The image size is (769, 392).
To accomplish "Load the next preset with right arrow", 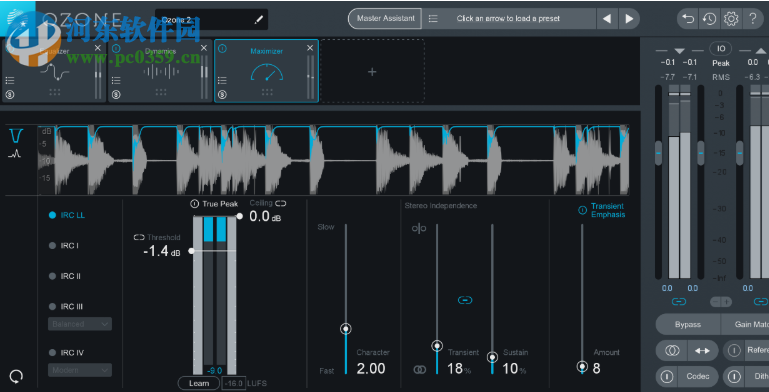I will 629,19.
